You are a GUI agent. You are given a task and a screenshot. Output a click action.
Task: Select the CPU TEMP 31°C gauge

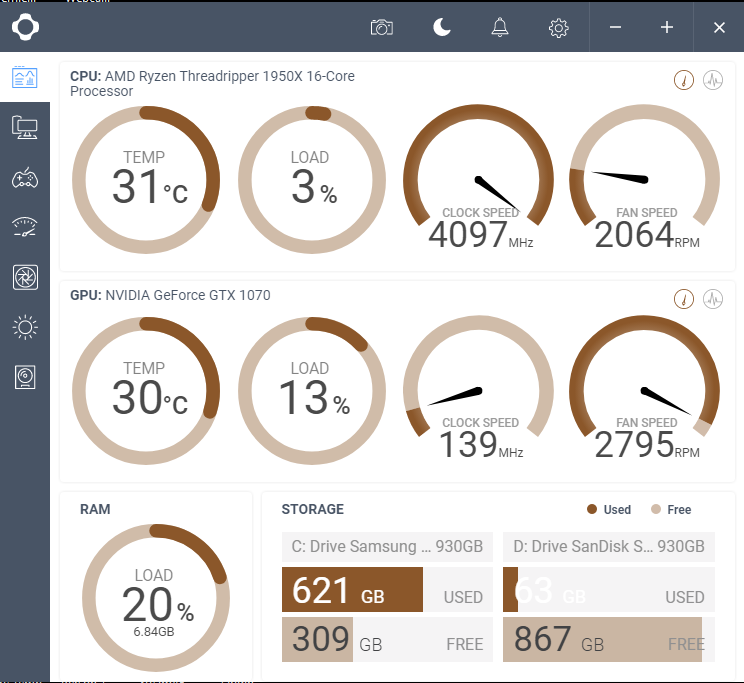click(146, 180)
